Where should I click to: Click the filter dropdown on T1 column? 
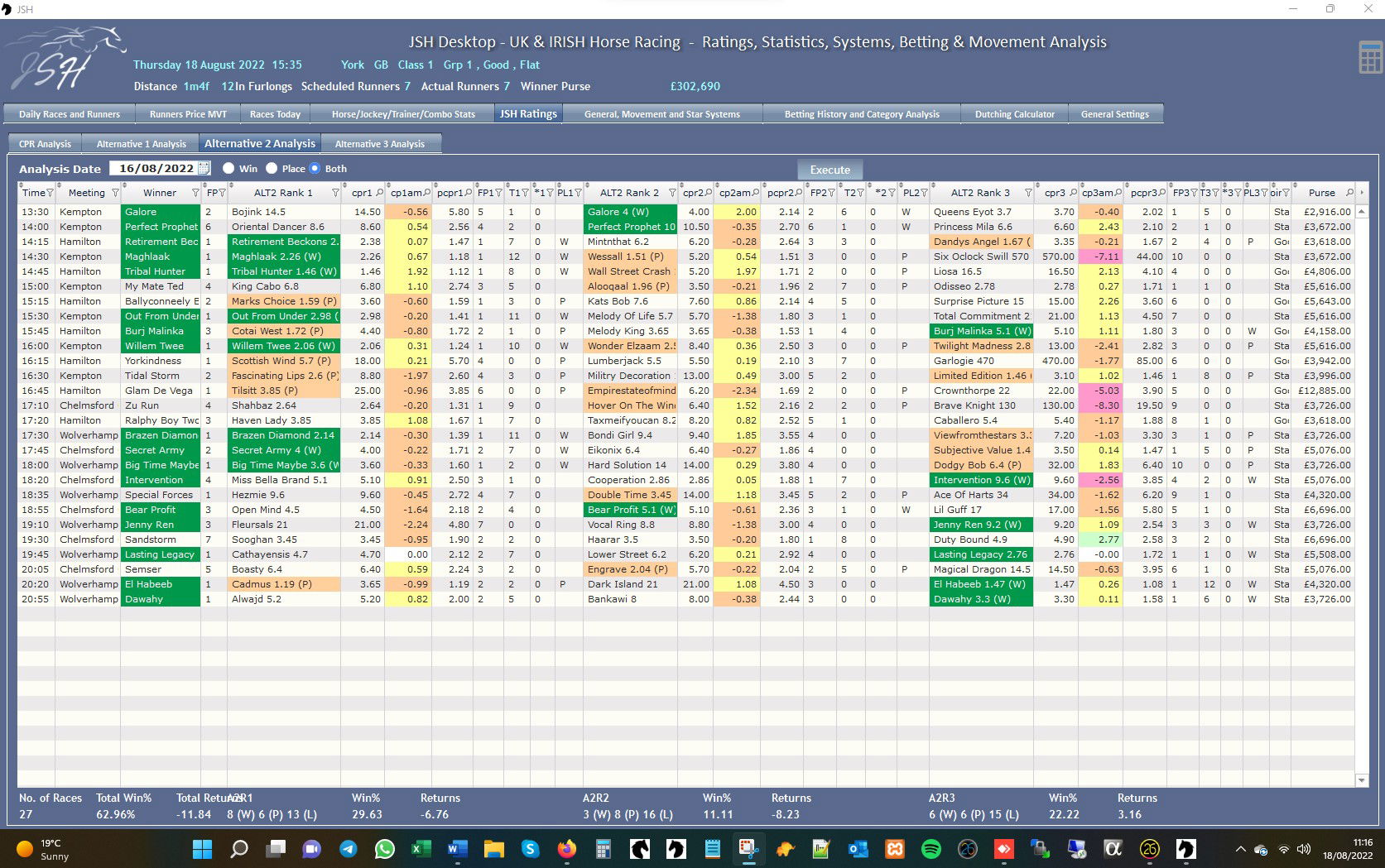(x=525, y=193)
